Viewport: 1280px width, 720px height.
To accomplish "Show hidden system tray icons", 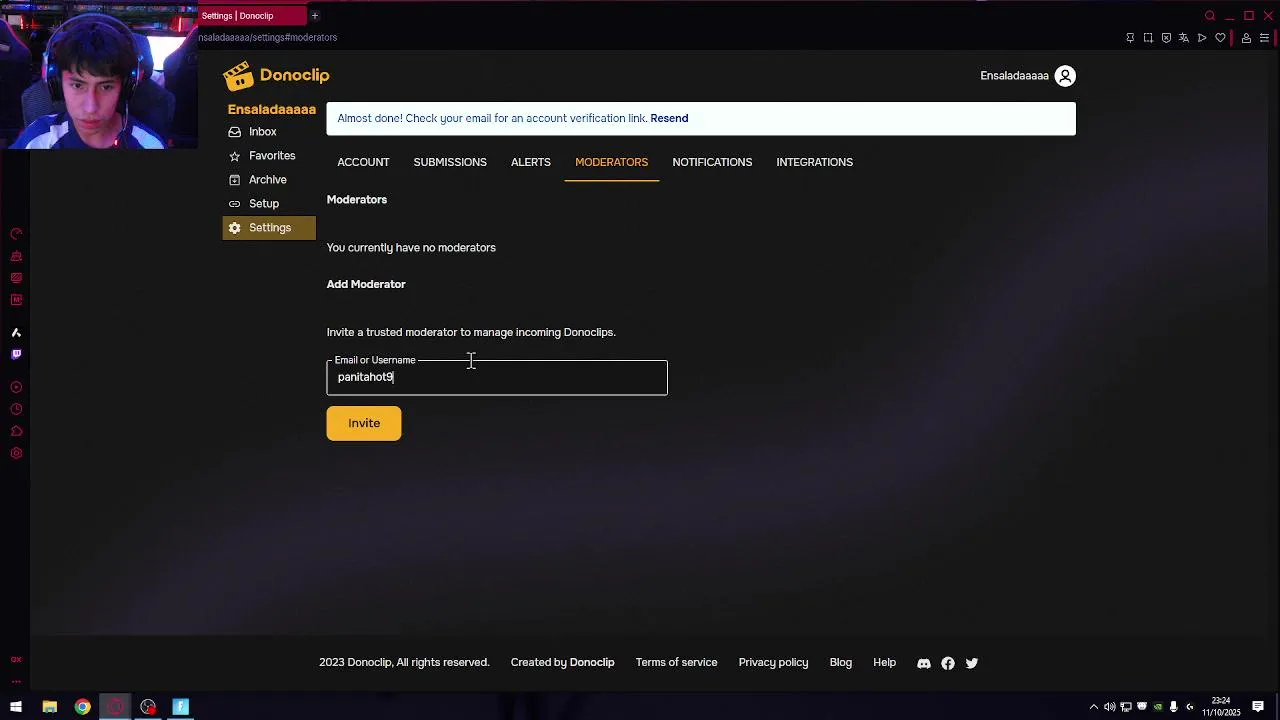I will [1094, 707].
